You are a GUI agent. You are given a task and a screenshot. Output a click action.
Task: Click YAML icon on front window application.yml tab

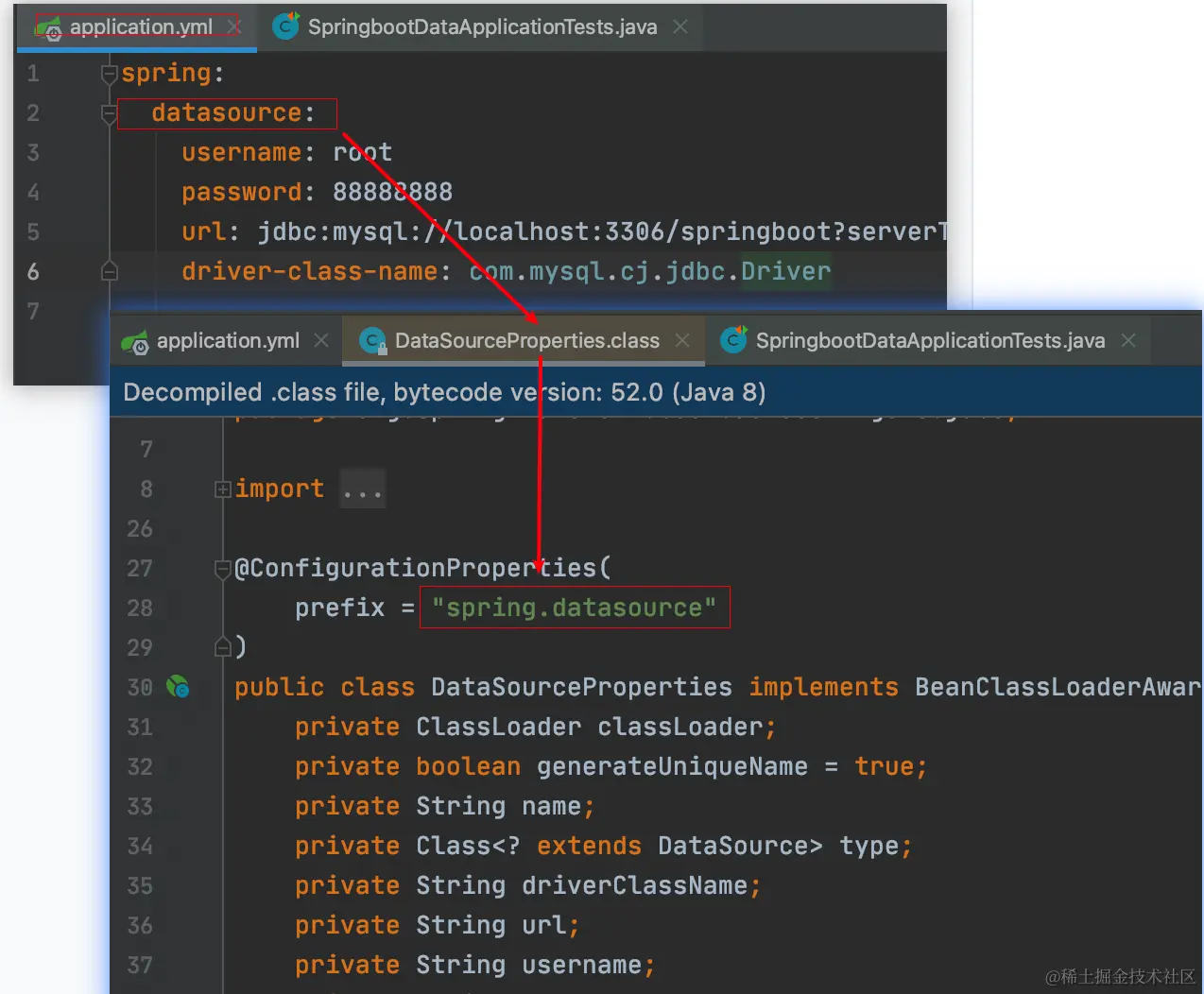(135, 342)
